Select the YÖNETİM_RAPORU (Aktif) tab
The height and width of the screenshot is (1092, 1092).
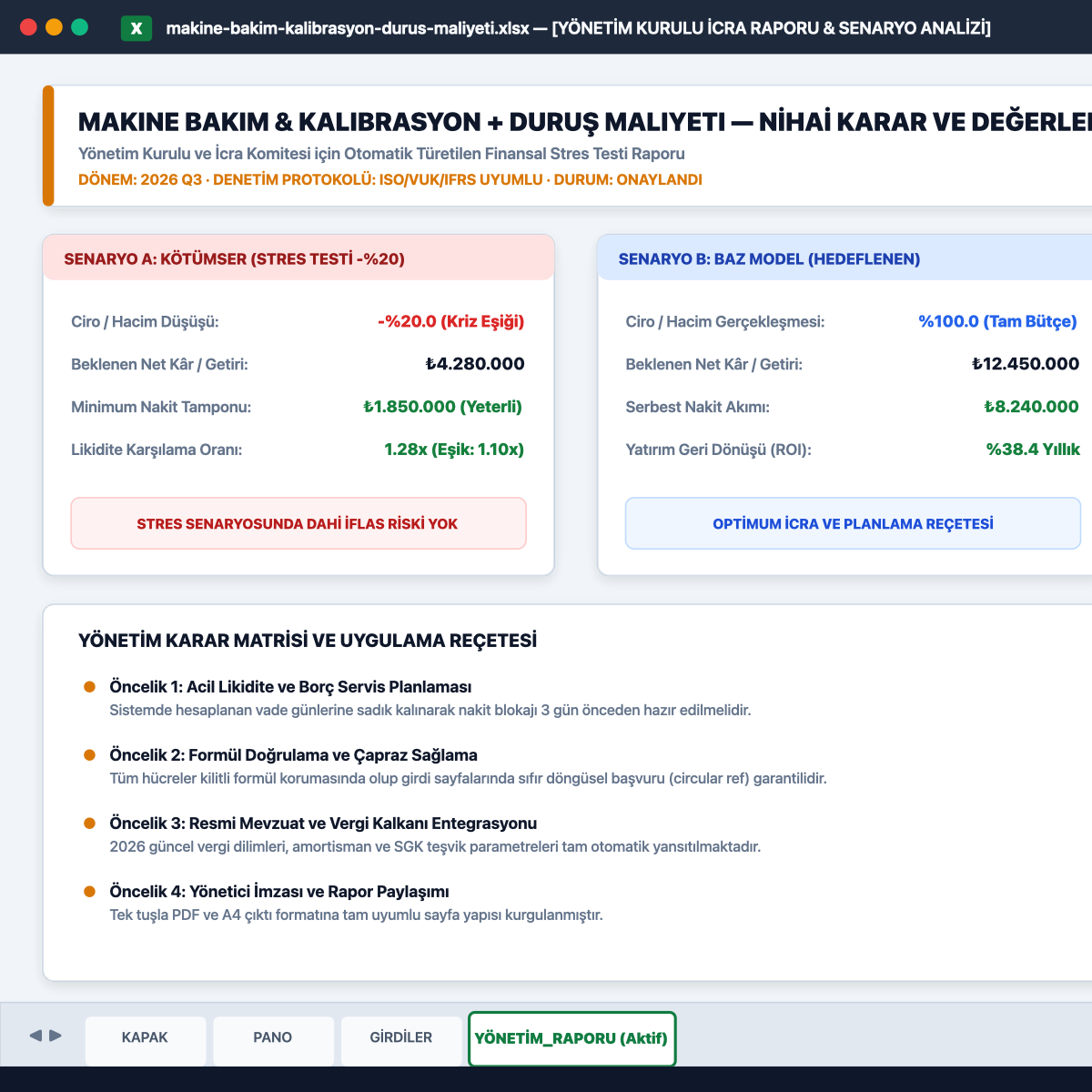(x=571, y=1038)
